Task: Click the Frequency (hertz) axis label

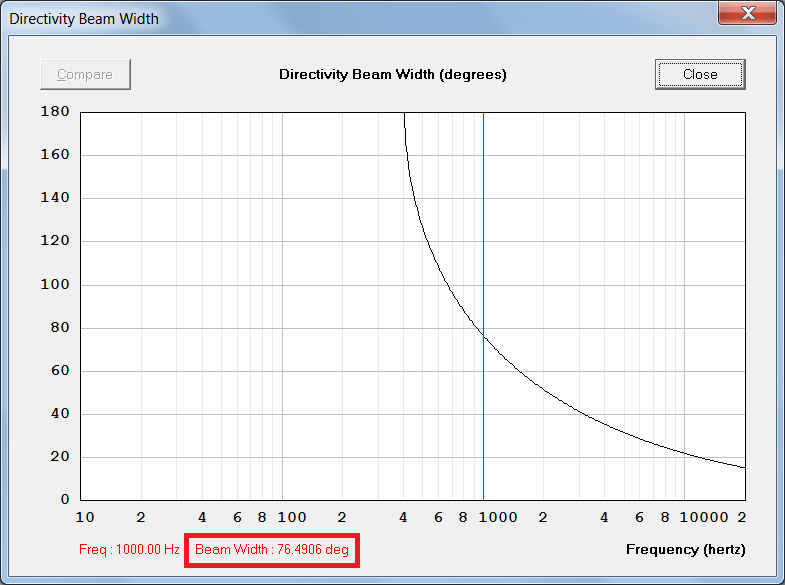Action: (685, 549)
